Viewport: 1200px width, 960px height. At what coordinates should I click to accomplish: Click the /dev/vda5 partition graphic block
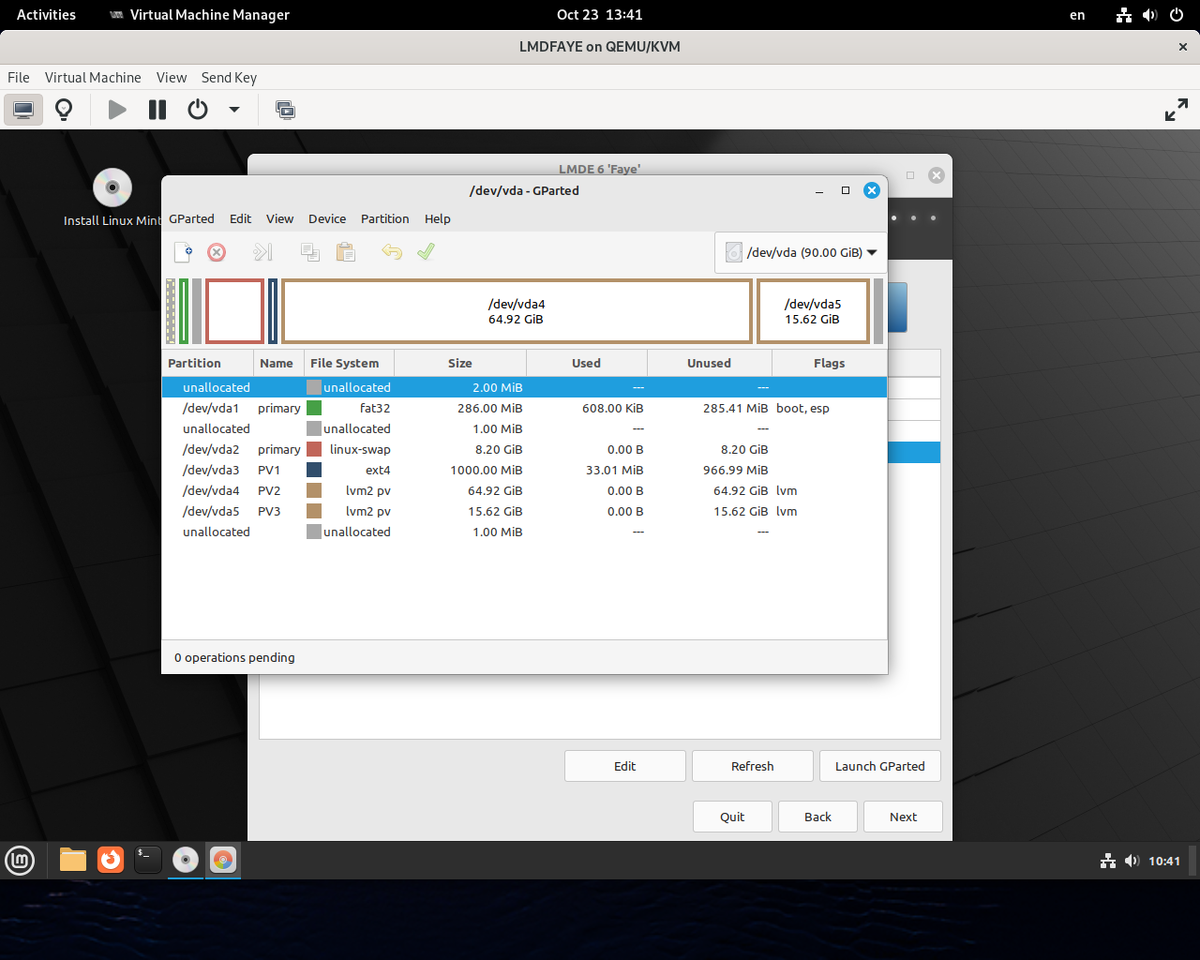pyautogui.click(x=812, y=310)
